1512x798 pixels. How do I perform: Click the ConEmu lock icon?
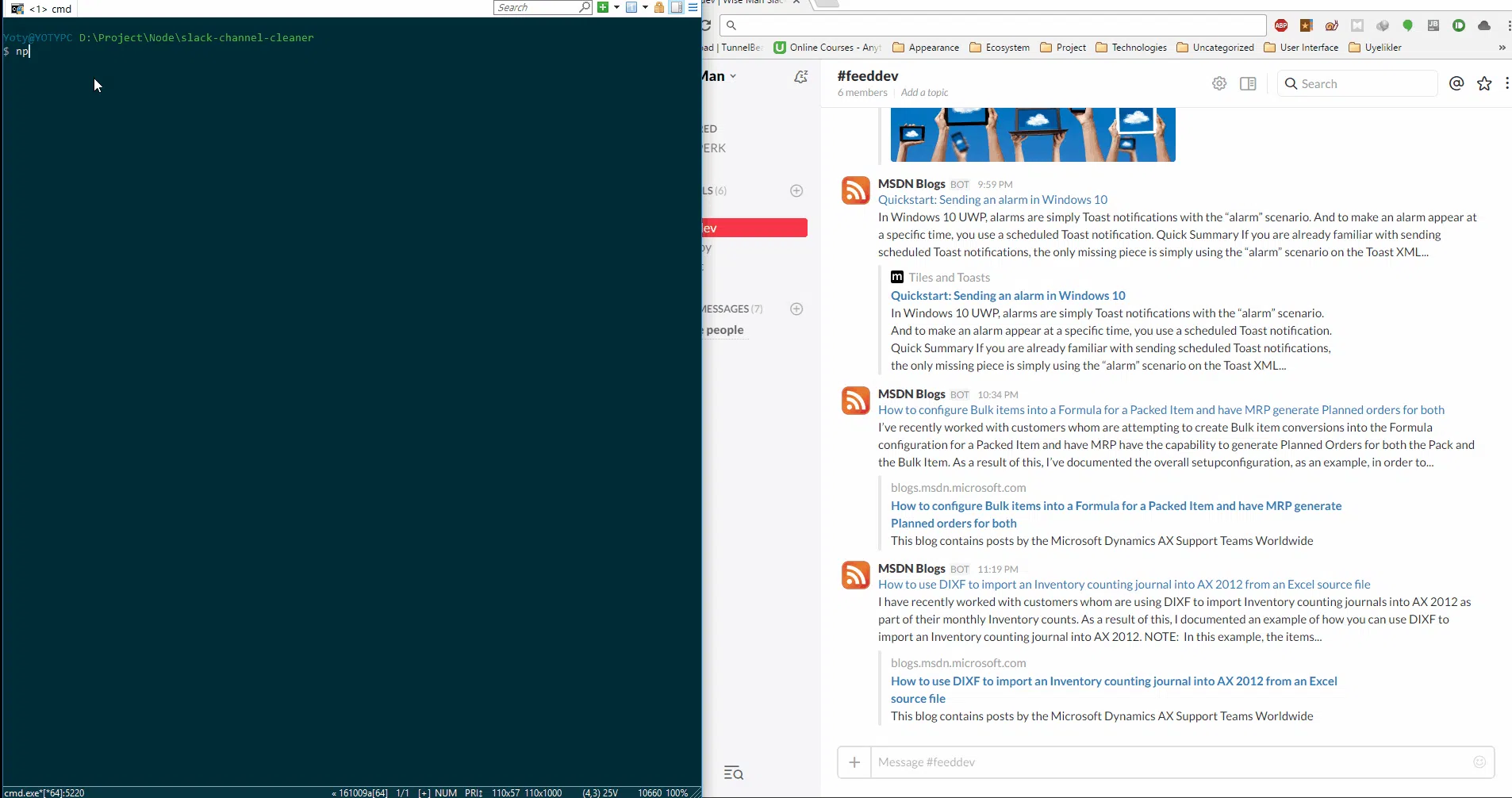(x=659, y=7)
